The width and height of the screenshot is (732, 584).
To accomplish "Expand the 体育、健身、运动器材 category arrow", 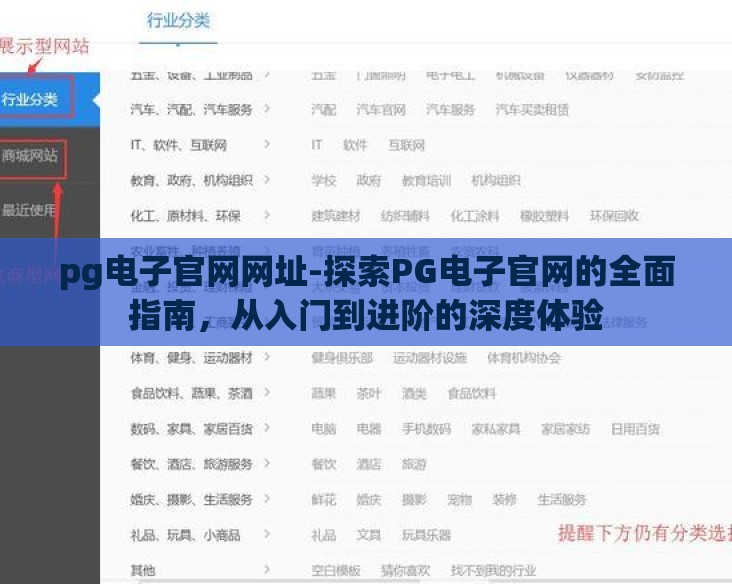I will pos(267,357).
